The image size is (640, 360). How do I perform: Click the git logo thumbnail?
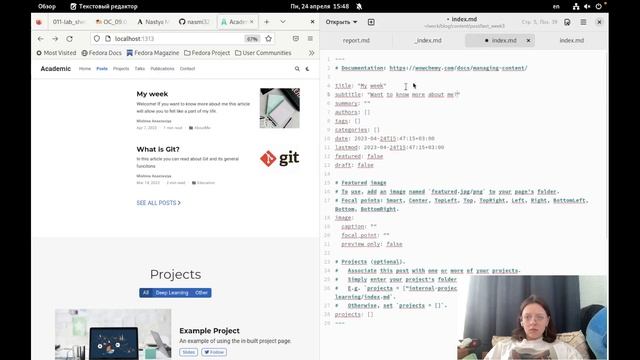(x=280, y=158)
